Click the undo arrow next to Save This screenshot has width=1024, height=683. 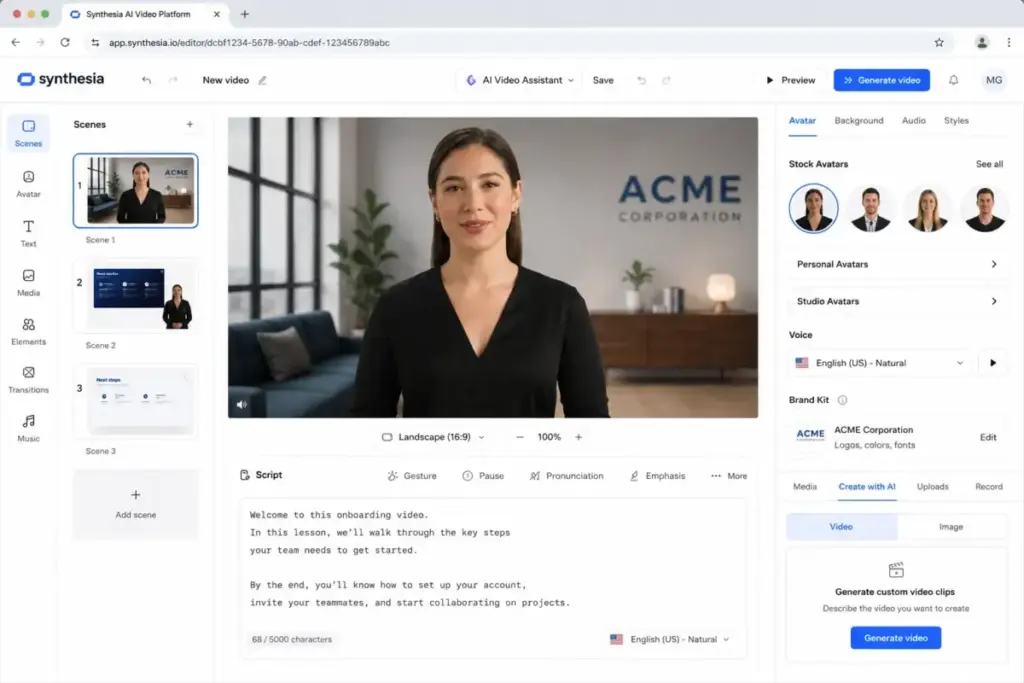[x=641, y=80]
